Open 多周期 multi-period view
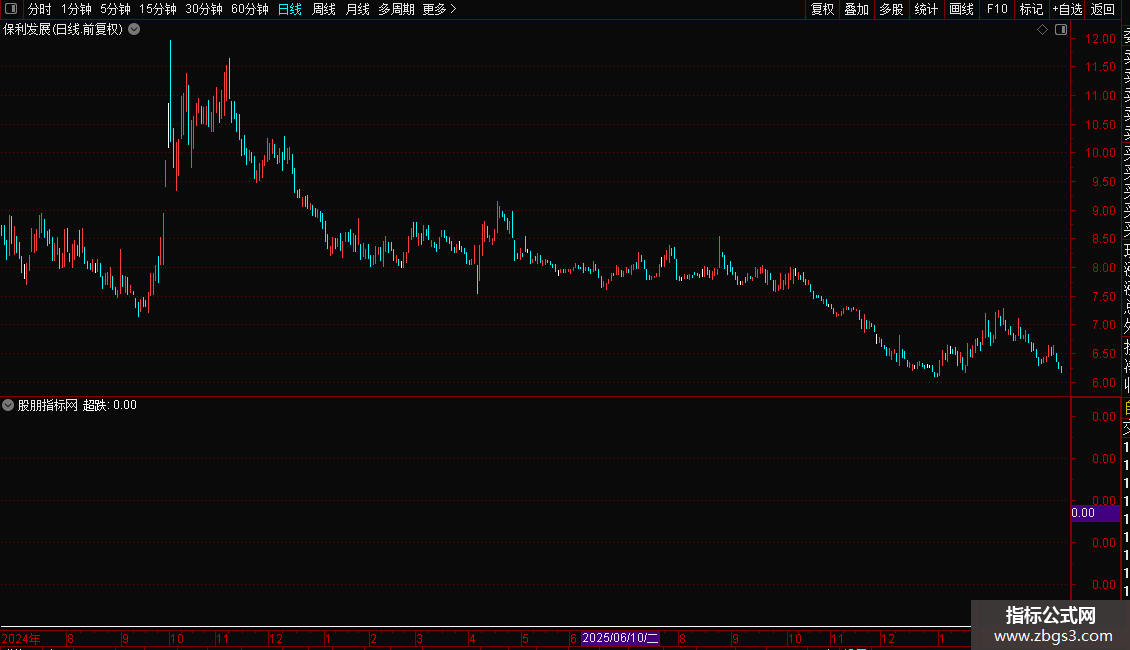1130x650 pixels. click(396, 9)
